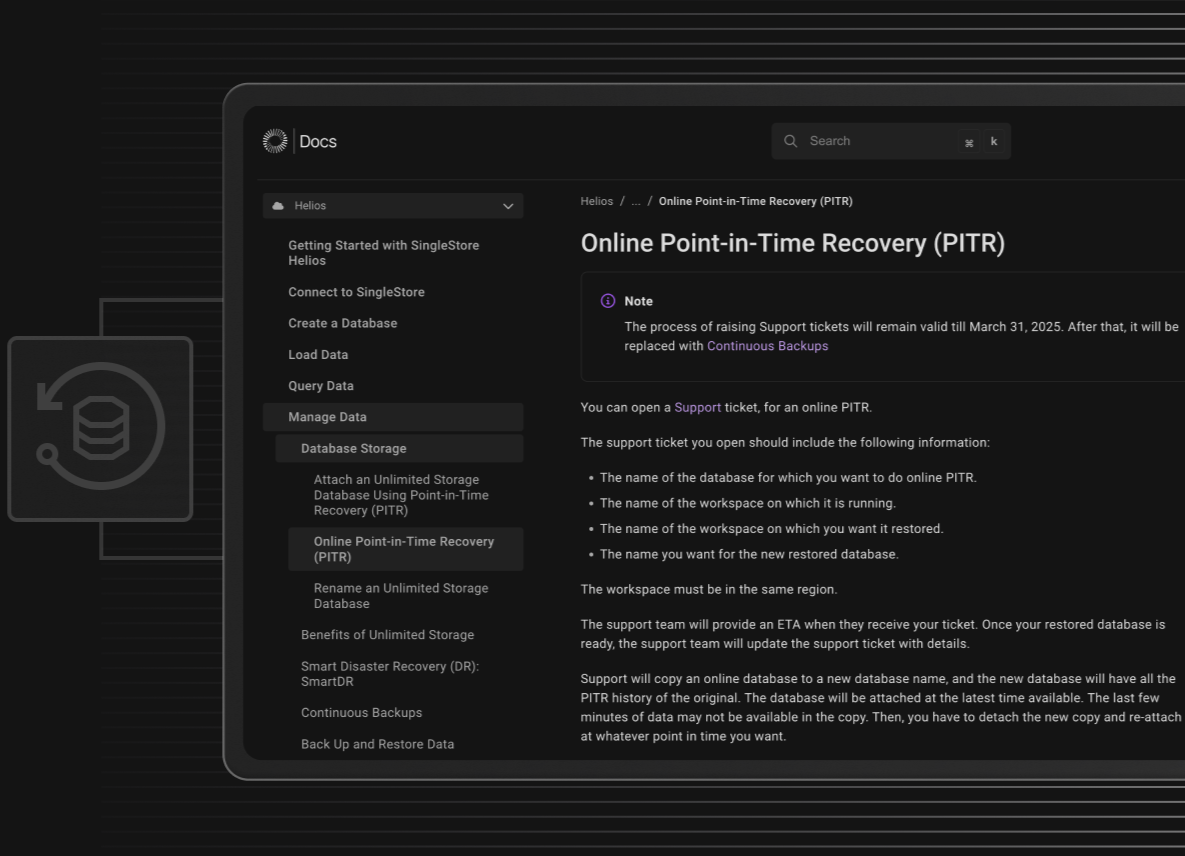Screen dimensions: 1185x856
Task: Click the cloud icon beside Helios
Action: click(278, 206)
